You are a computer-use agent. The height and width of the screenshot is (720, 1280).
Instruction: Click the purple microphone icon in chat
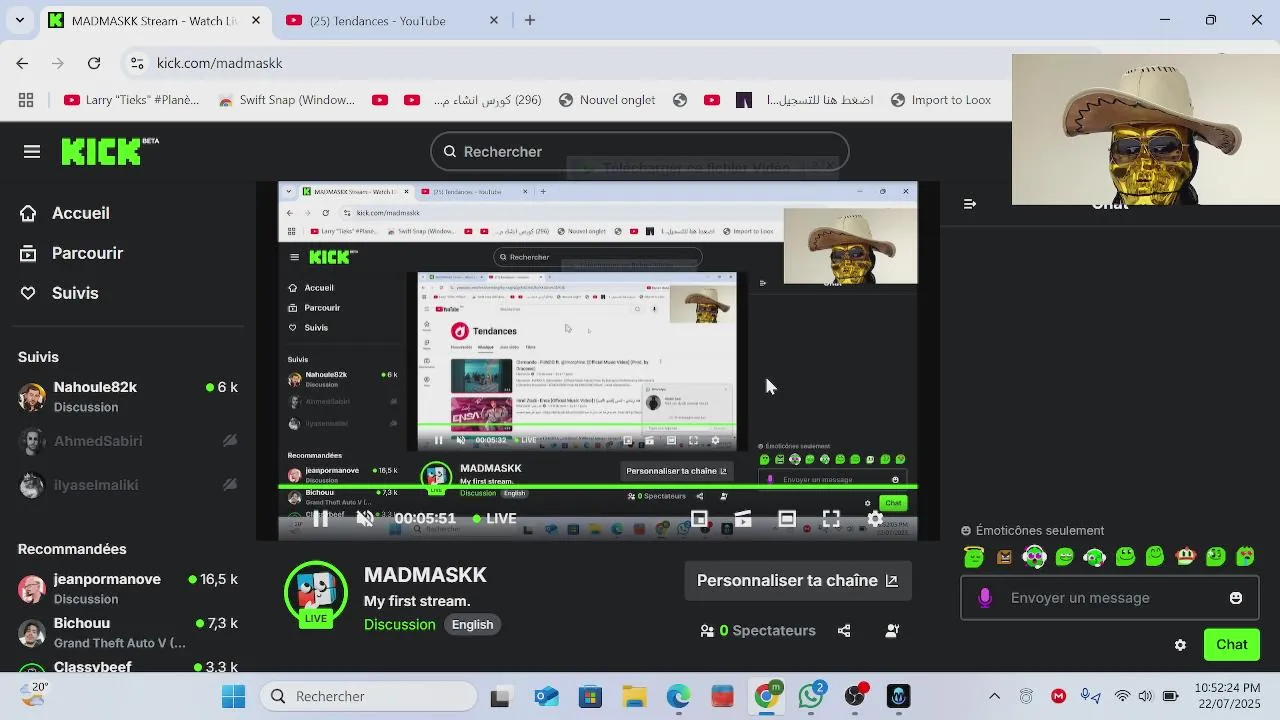click(985, 598)
